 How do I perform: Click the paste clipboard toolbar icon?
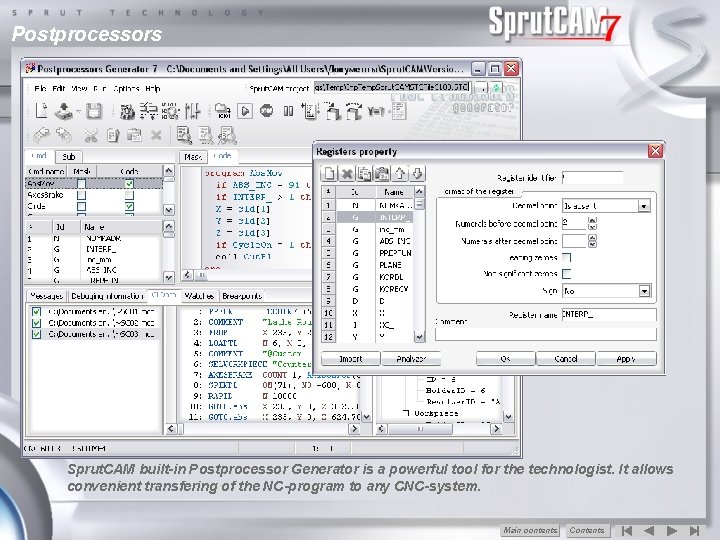[134, 135]
